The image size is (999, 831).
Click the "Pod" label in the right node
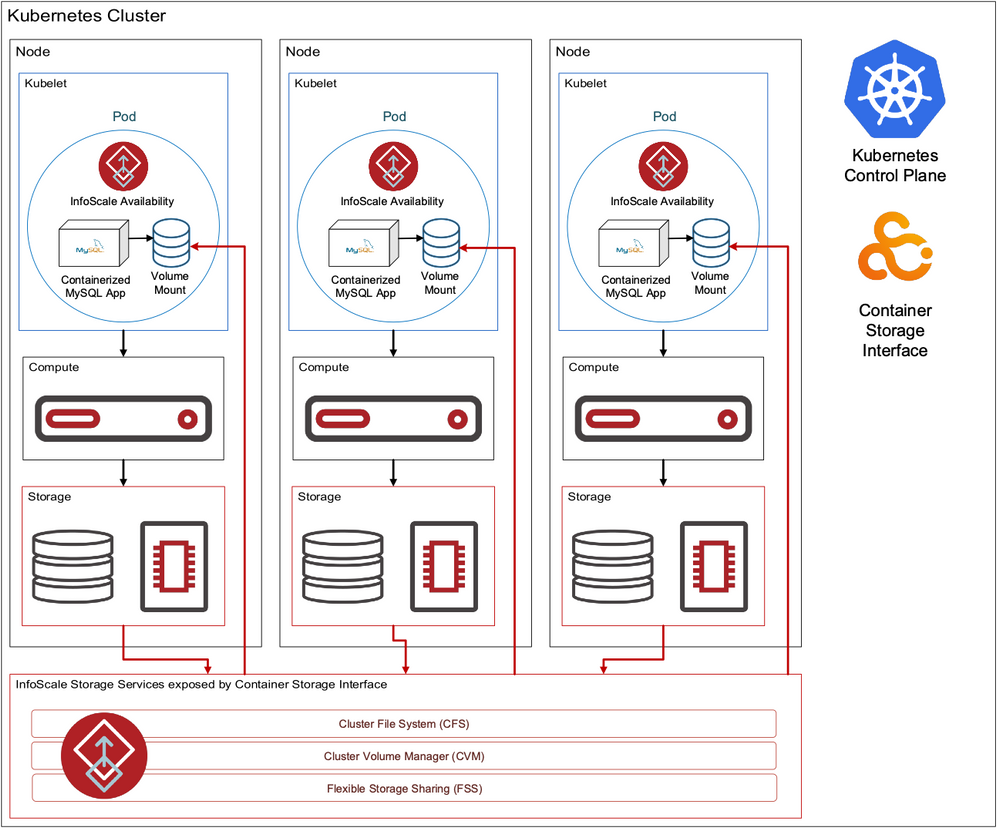665,117
